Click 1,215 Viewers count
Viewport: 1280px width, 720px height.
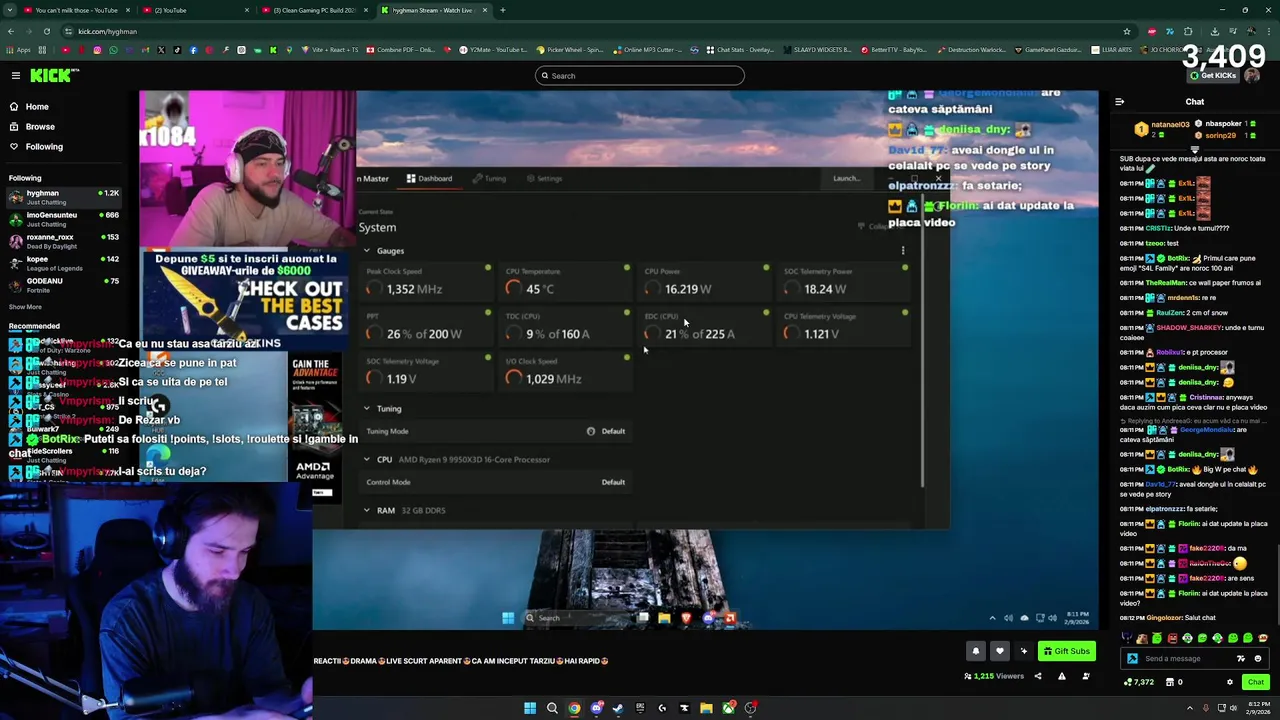pyautogui.click(x=995, y=677)
